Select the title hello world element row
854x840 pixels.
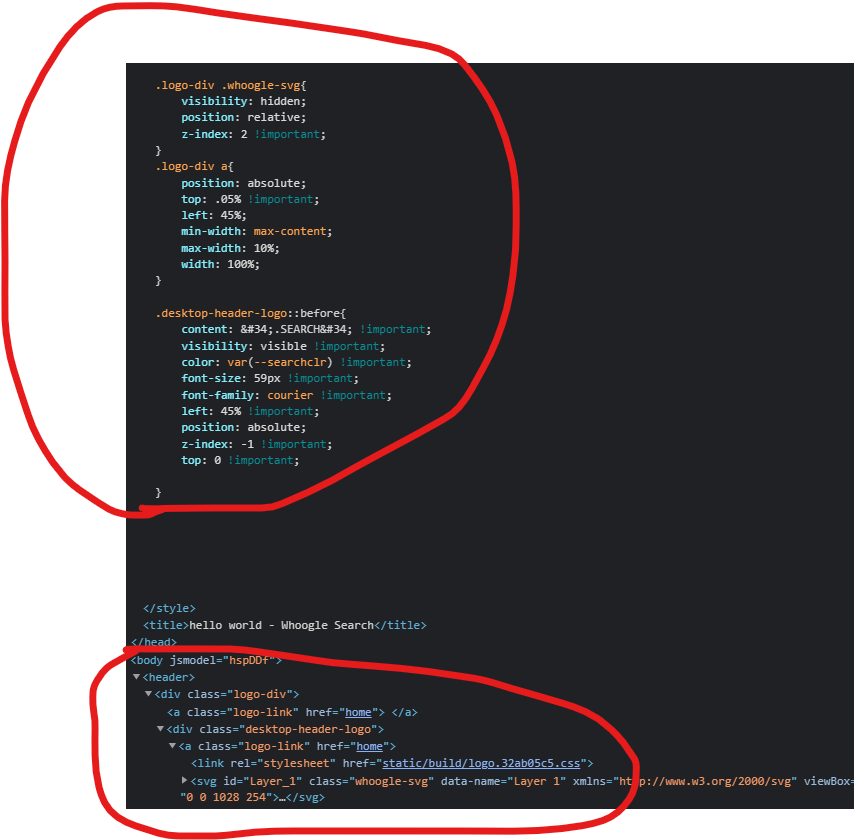click(x=284, y=625)
